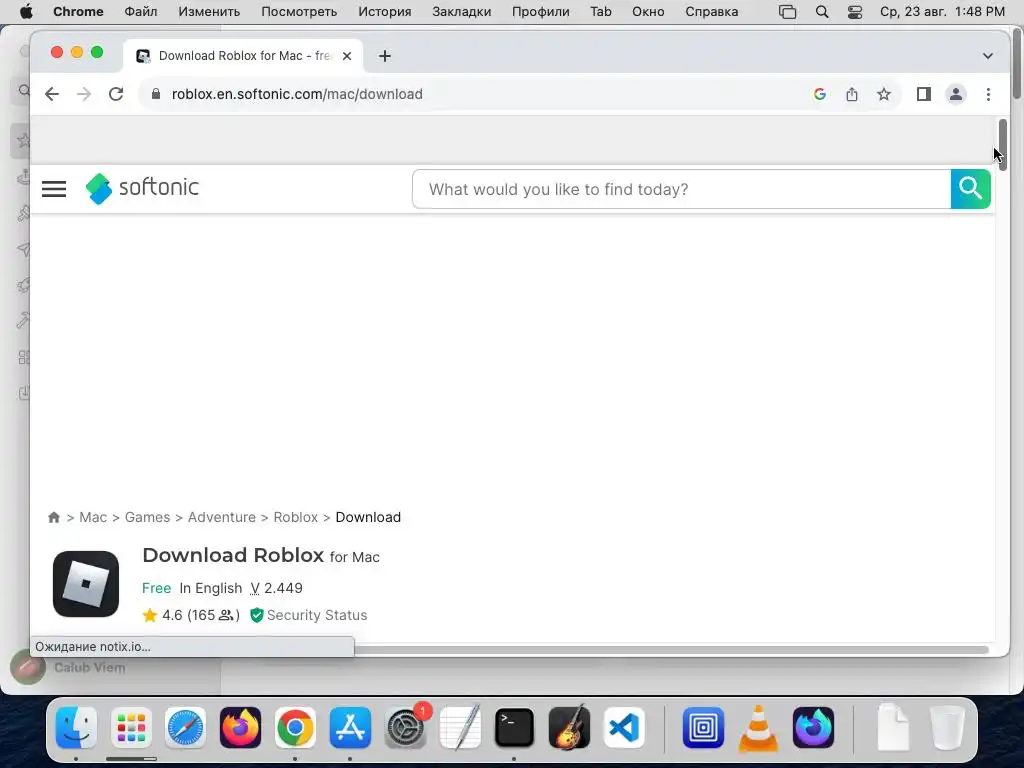
Task: Open a new tab with the plus button
Action: [385, 56]
